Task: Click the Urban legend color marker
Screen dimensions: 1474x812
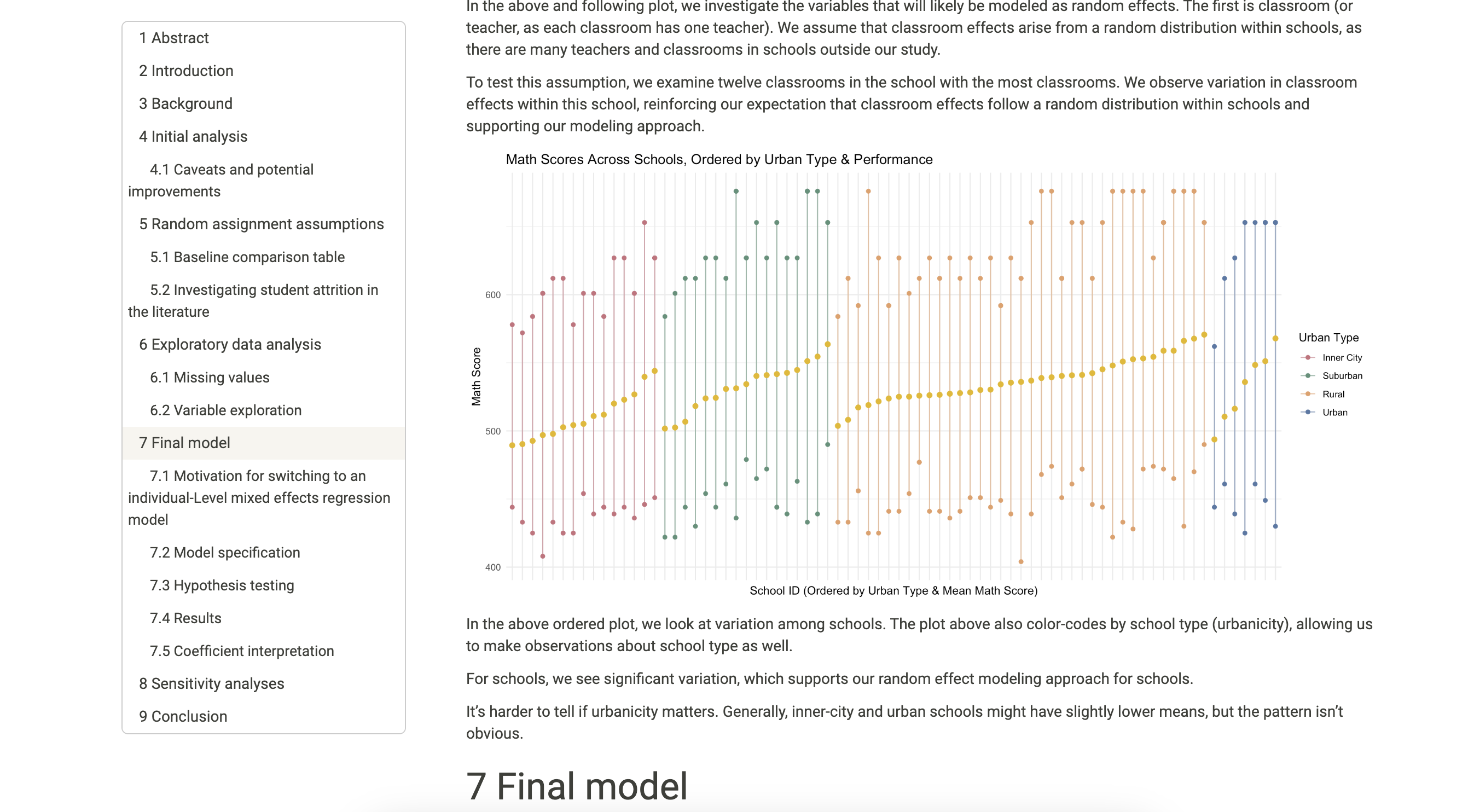Action: (1308, 412)
